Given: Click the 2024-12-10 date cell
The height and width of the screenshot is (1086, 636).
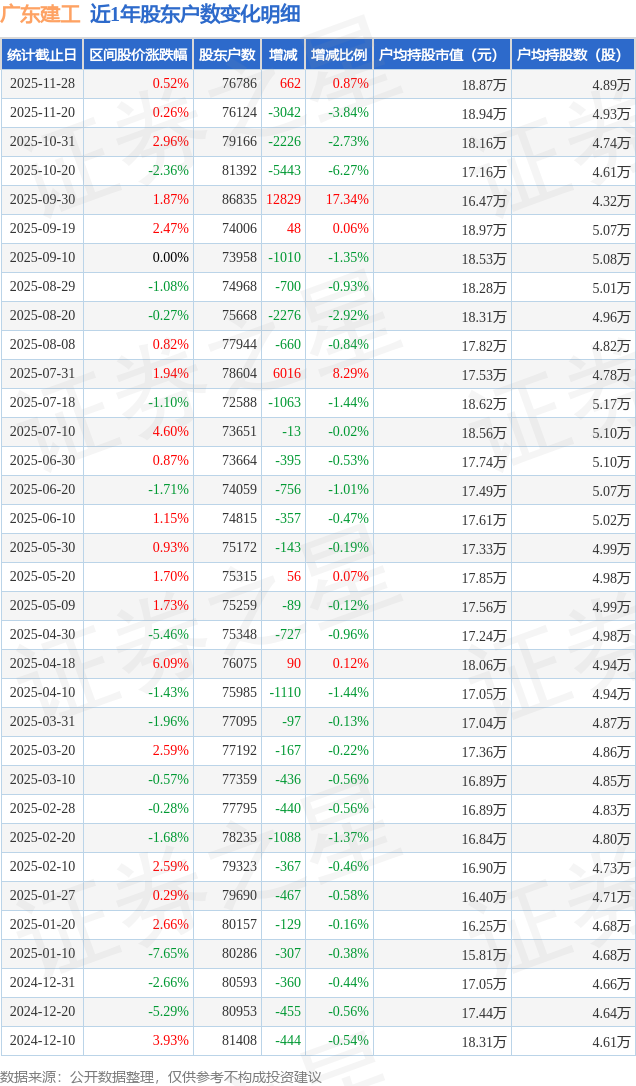Looking at the screenshot, I should [x=42, y=1041].
